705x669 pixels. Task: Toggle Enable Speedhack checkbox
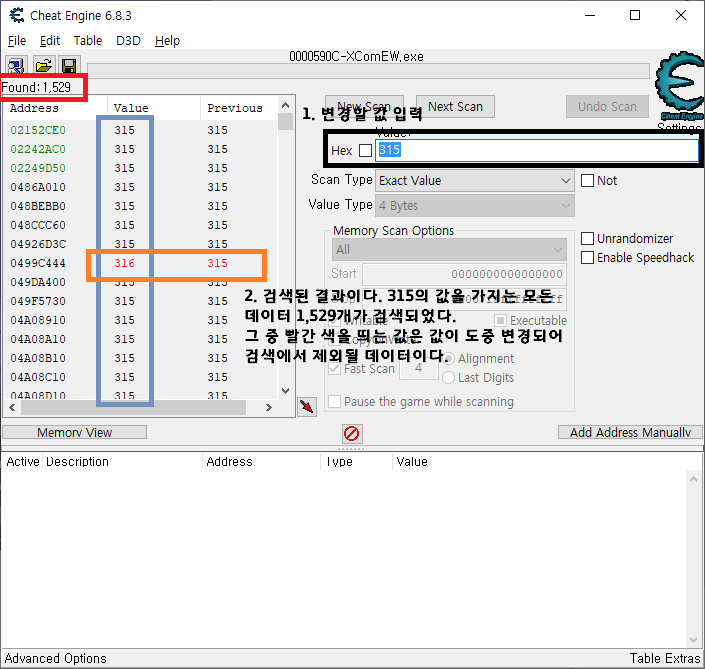pyautogui.click(x=587, y=258)
